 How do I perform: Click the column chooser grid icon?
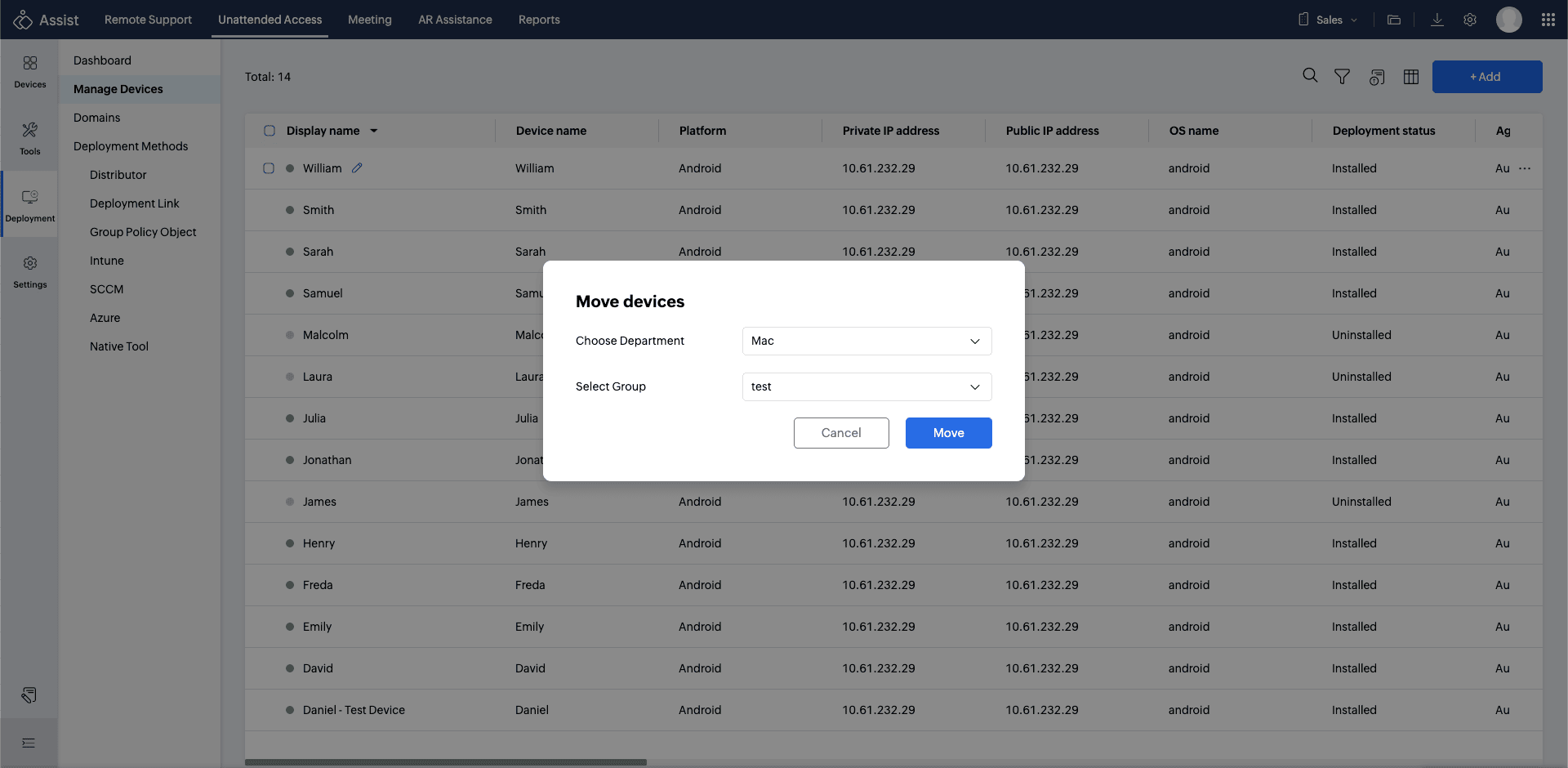coord(1411,77)
